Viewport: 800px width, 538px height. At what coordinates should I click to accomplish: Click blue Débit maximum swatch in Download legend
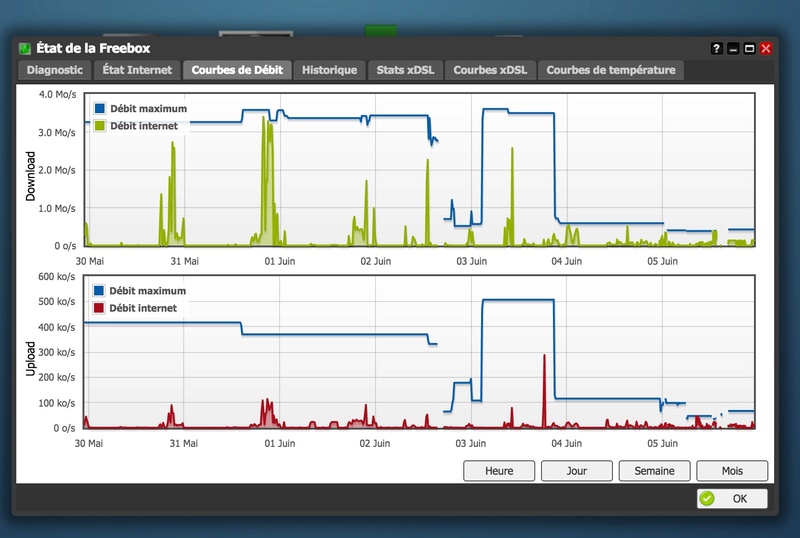click(99, 108)
